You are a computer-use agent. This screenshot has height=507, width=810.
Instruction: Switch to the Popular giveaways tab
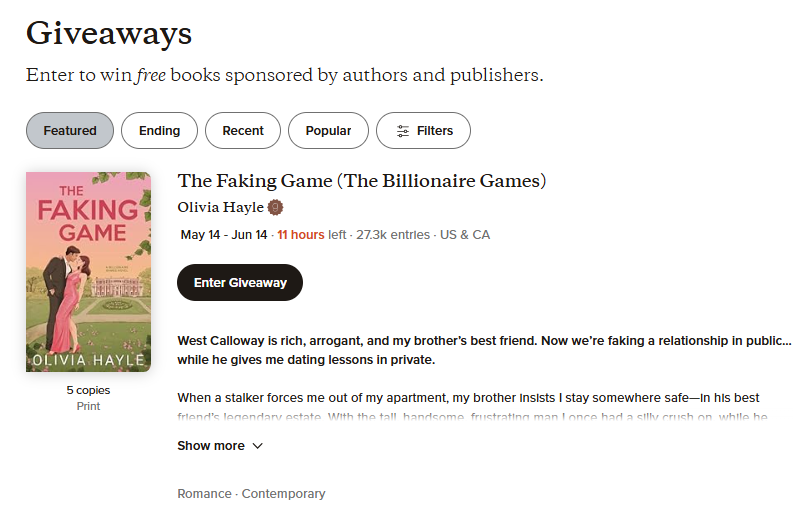(x=328, y=131)
